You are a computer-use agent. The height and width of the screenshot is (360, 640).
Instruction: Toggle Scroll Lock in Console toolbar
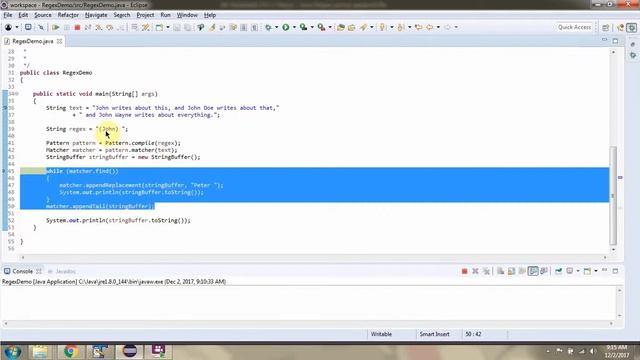click(511, 271)
